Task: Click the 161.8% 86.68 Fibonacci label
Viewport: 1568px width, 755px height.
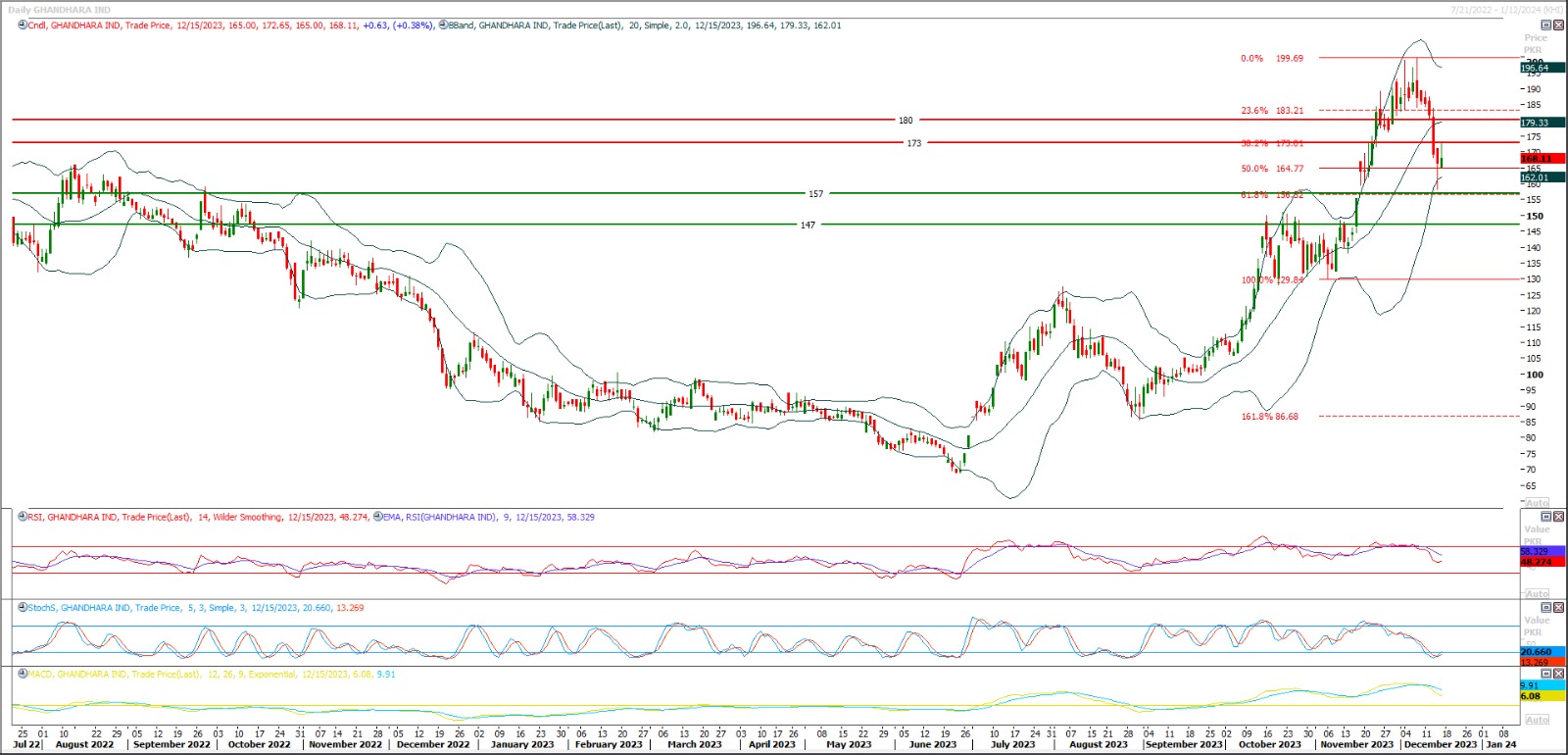Action: coord(1270,417)
